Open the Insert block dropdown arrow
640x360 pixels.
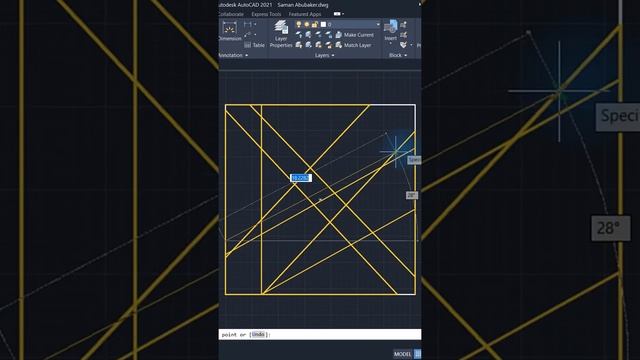coord(391,43)
